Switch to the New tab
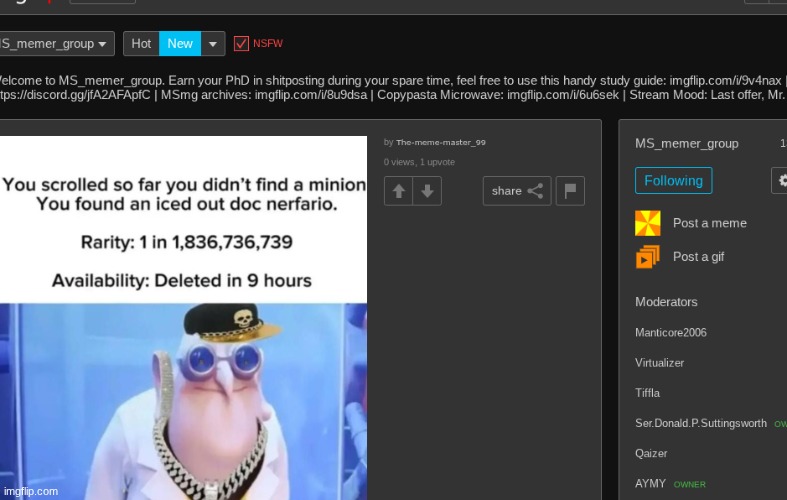Viewport: 787px width, 500px height. point(180,44)
